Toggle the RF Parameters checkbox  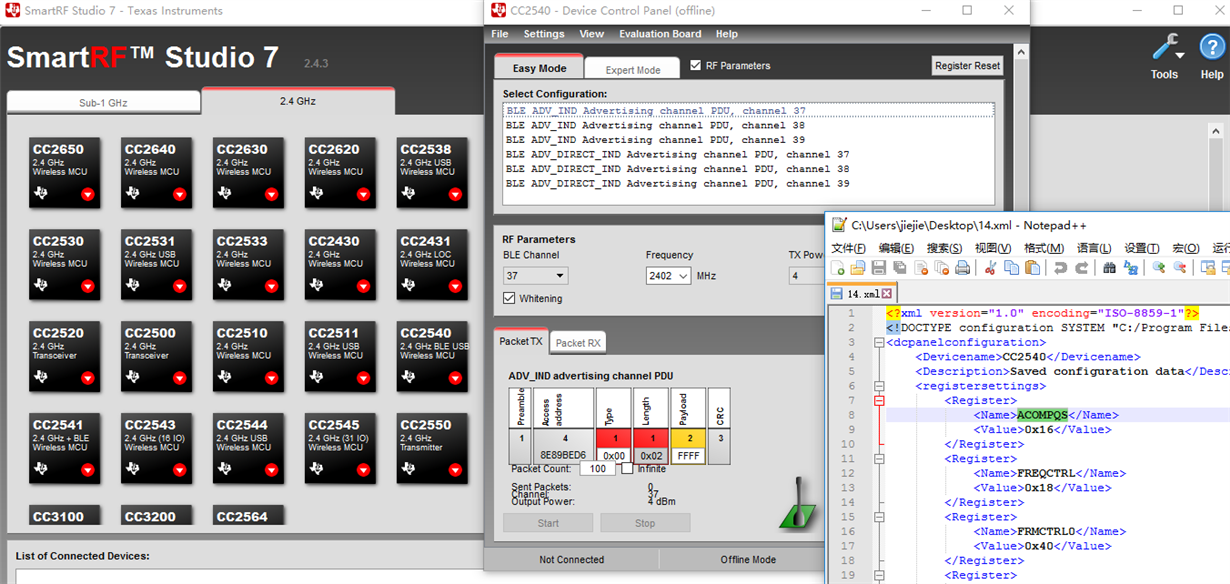(696, 66)
